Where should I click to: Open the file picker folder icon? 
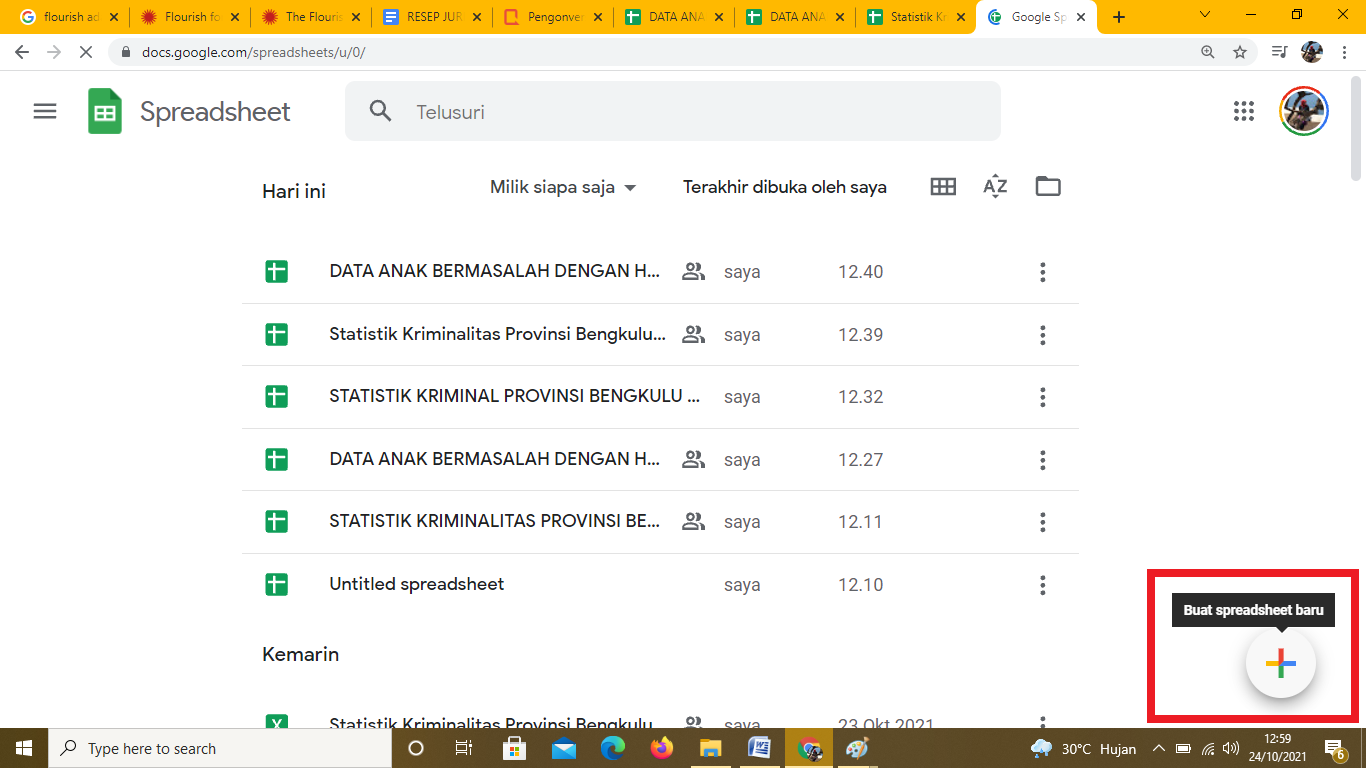click(x=1048, y=187)
